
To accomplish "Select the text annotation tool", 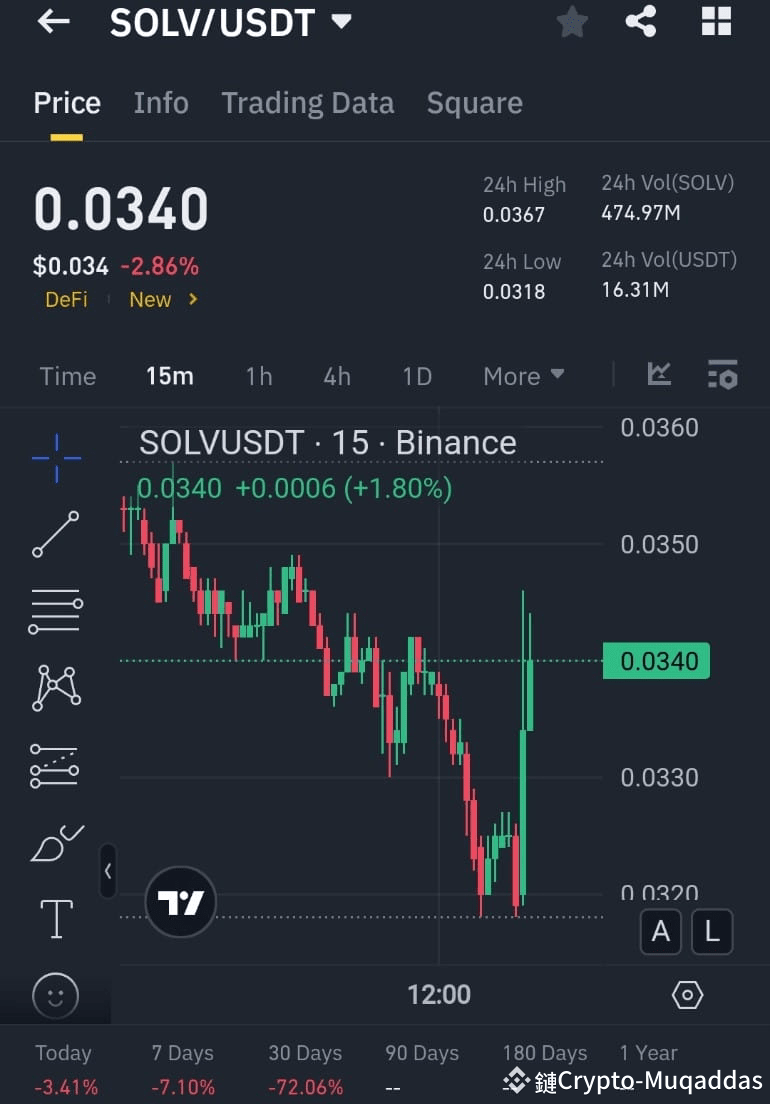I will [x=55, y=917].
